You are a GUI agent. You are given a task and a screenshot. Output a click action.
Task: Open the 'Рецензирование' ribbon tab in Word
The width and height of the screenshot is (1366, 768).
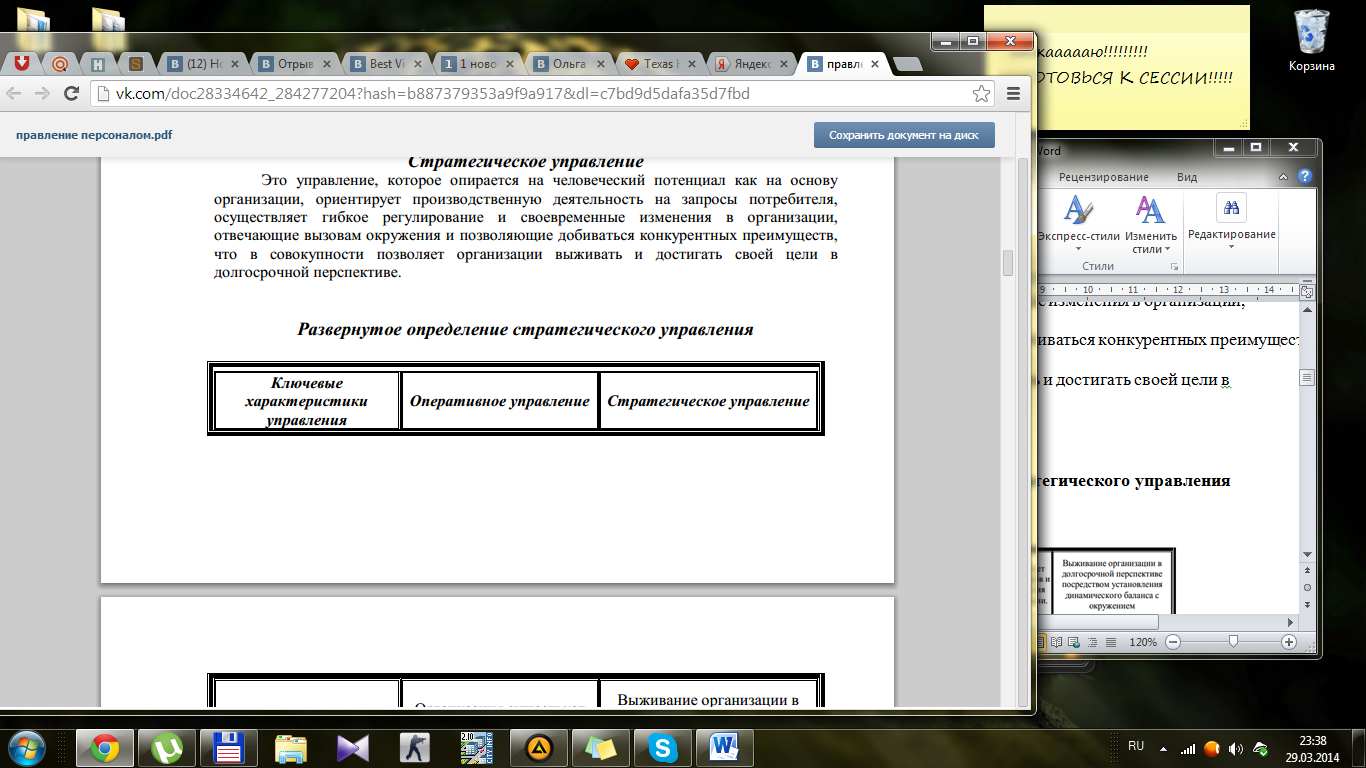click(1103, 177)
